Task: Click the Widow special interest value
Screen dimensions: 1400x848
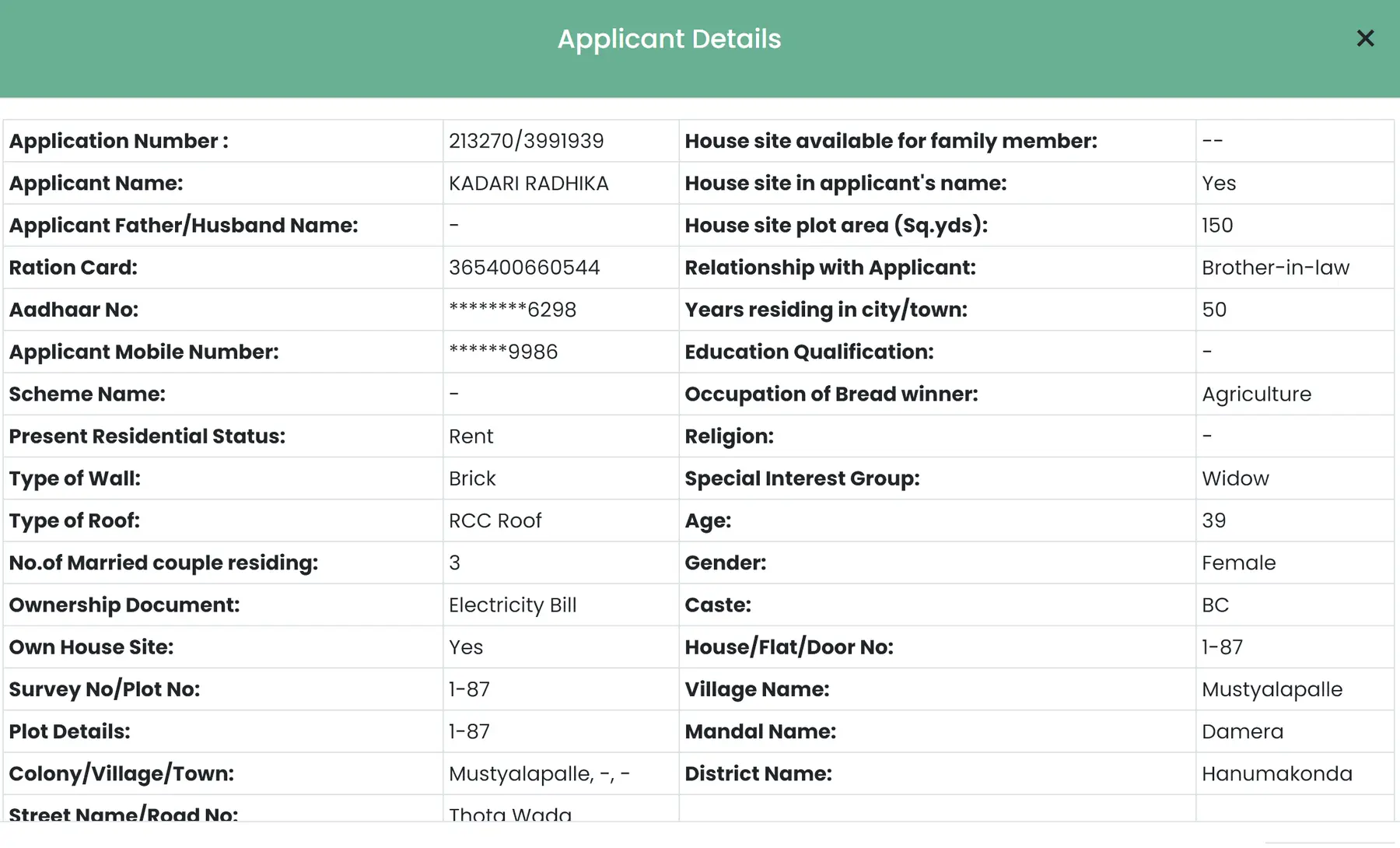Action: [x=1235, y=478]
